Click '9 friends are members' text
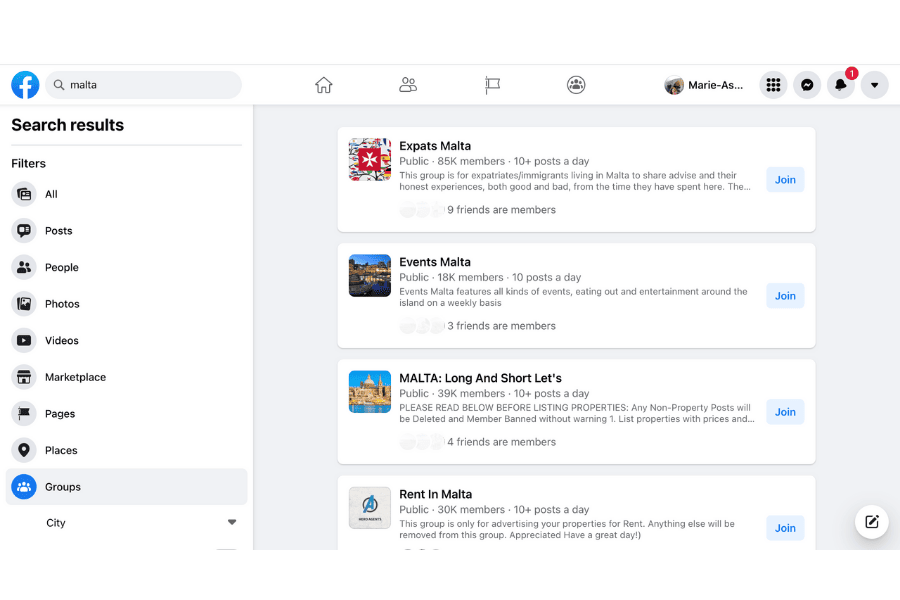Screen dimensions: 900x600 click(502, 210)
